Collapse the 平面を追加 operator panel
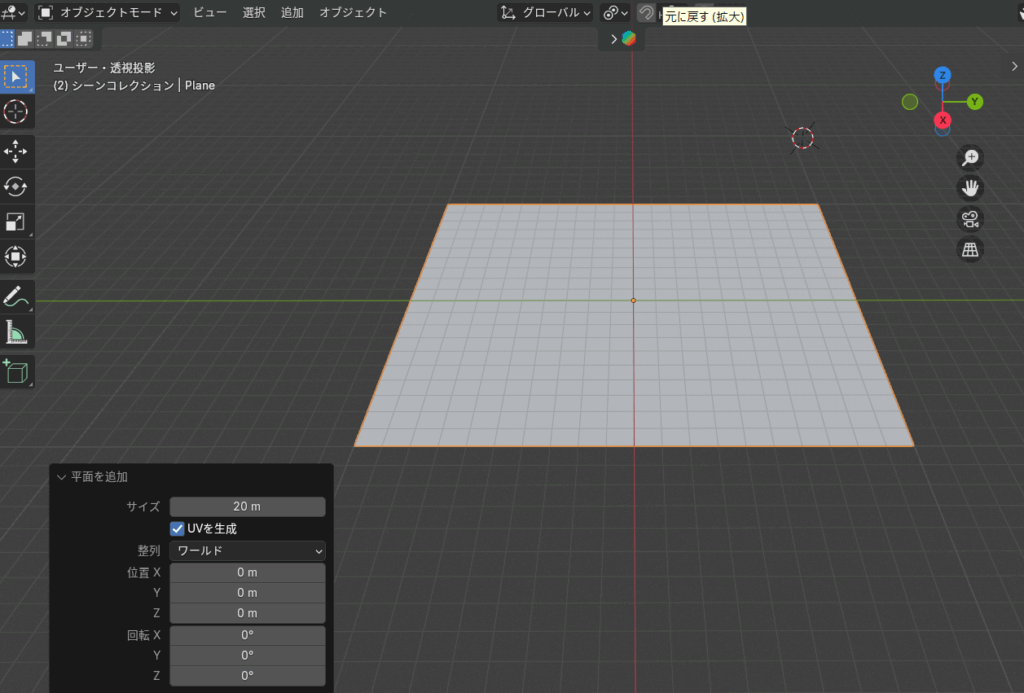This screenshot has width=1024, height=693. (63, 477)
